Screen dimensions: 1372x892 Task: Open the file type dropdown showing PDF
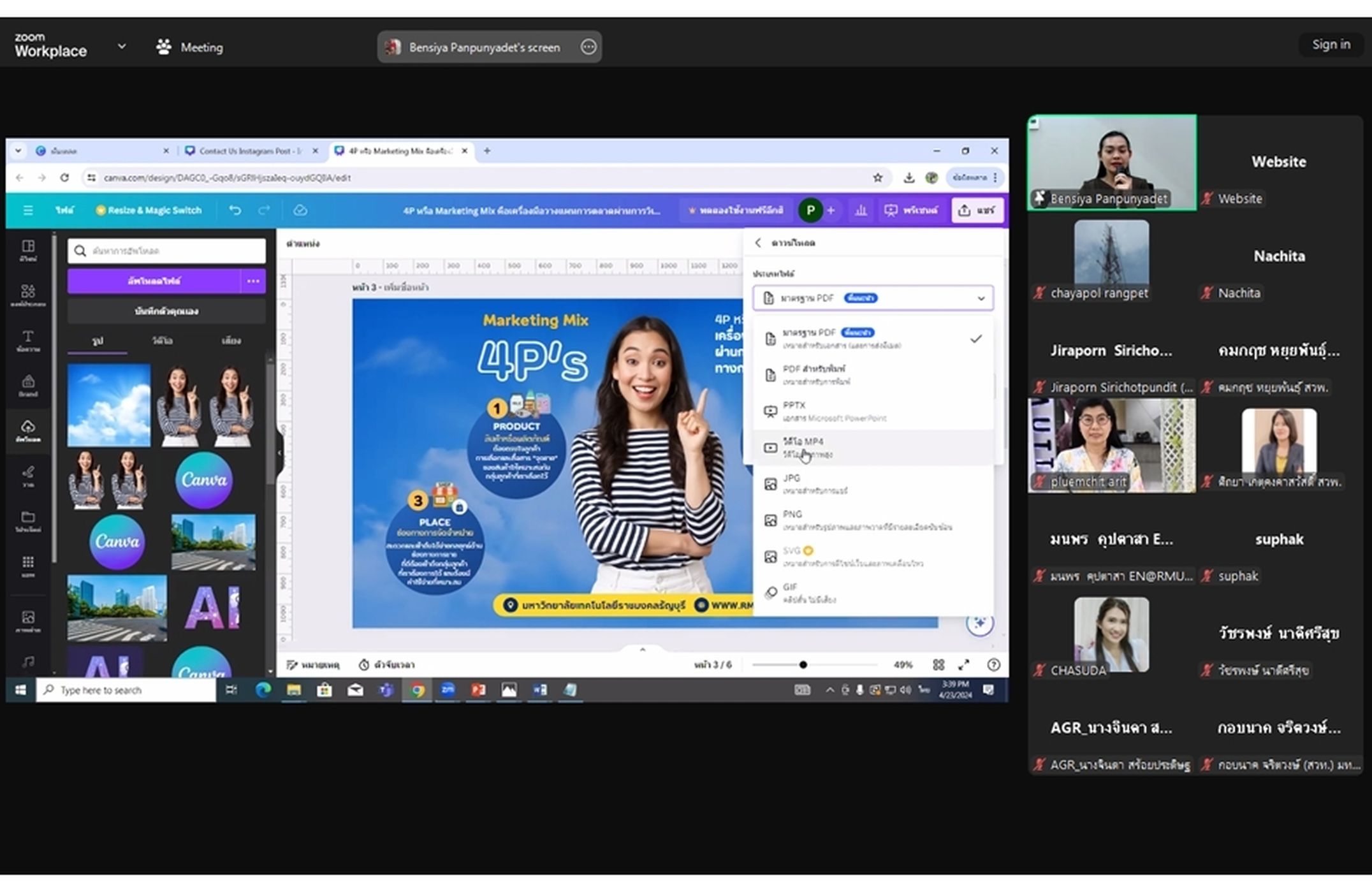[x=873, y=298]
